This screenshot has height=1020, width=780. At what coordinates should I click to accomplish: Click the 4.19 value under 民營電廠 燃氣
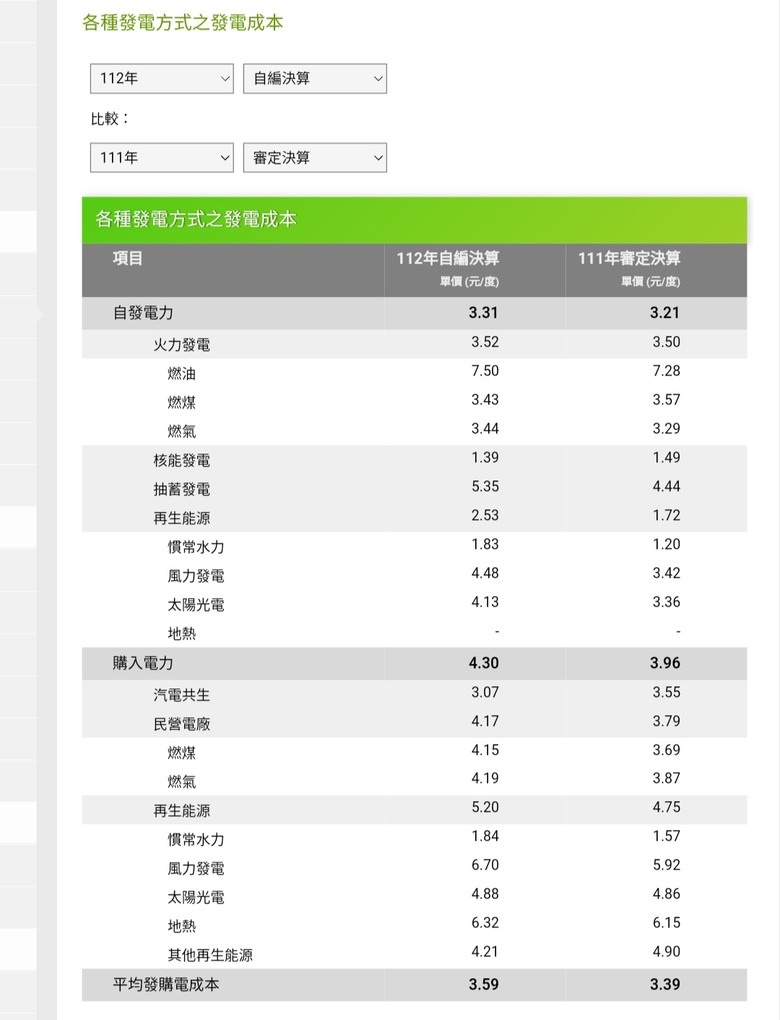485,778
